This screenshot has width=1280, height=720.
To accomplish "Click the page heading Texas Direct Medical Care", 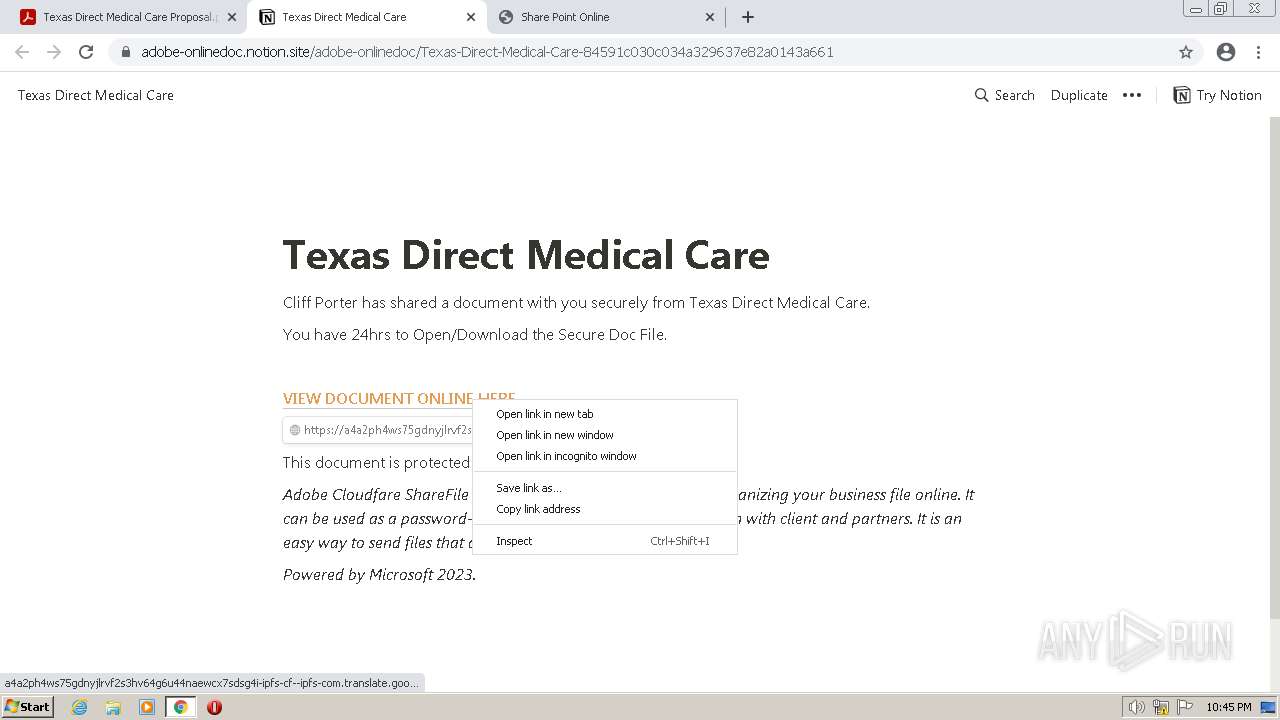I will pos(526,255).
